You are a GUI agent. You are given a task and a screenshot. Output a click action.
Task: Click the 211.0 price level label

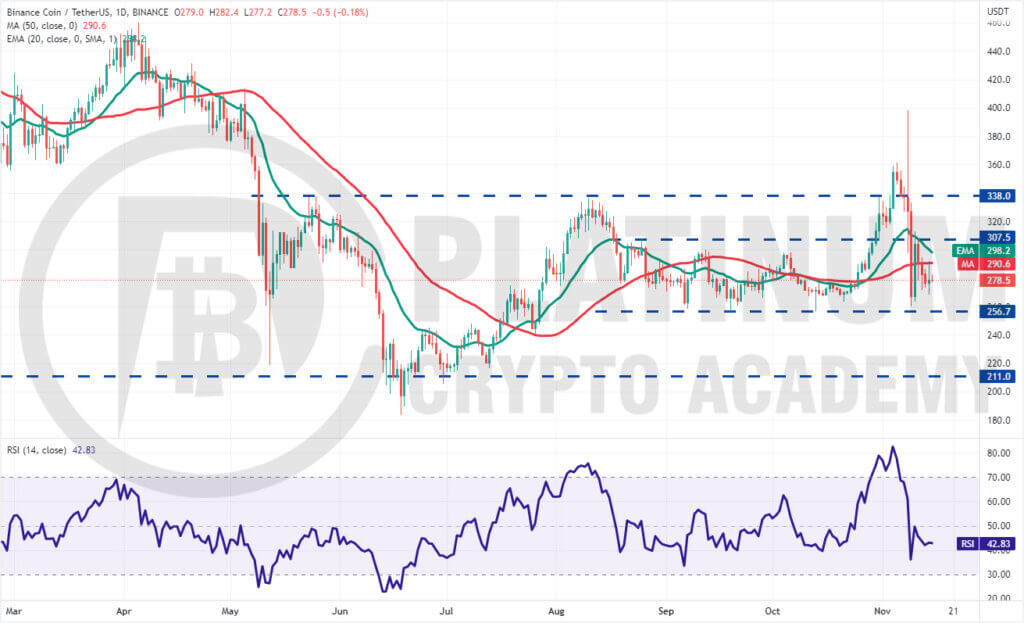[x=997, y=377]
